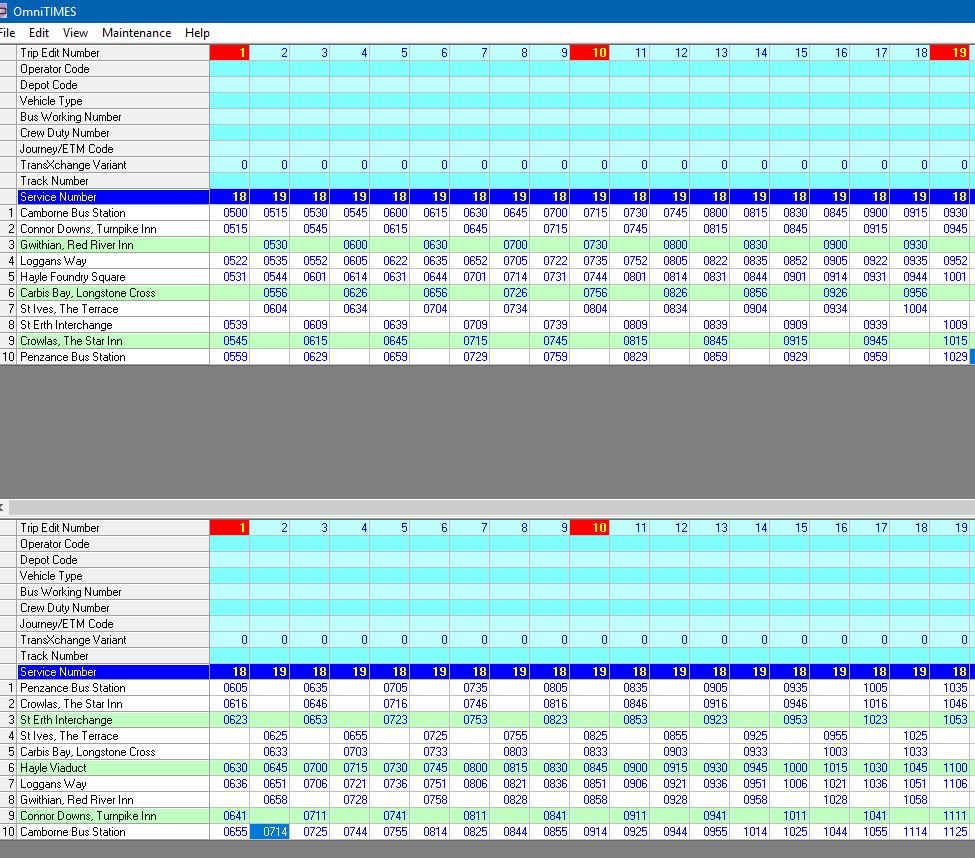This screenshot has width=975, height=858.
Task: Click the 0605 Penzance Bus Station departure cell
Action: coord(230,688)
